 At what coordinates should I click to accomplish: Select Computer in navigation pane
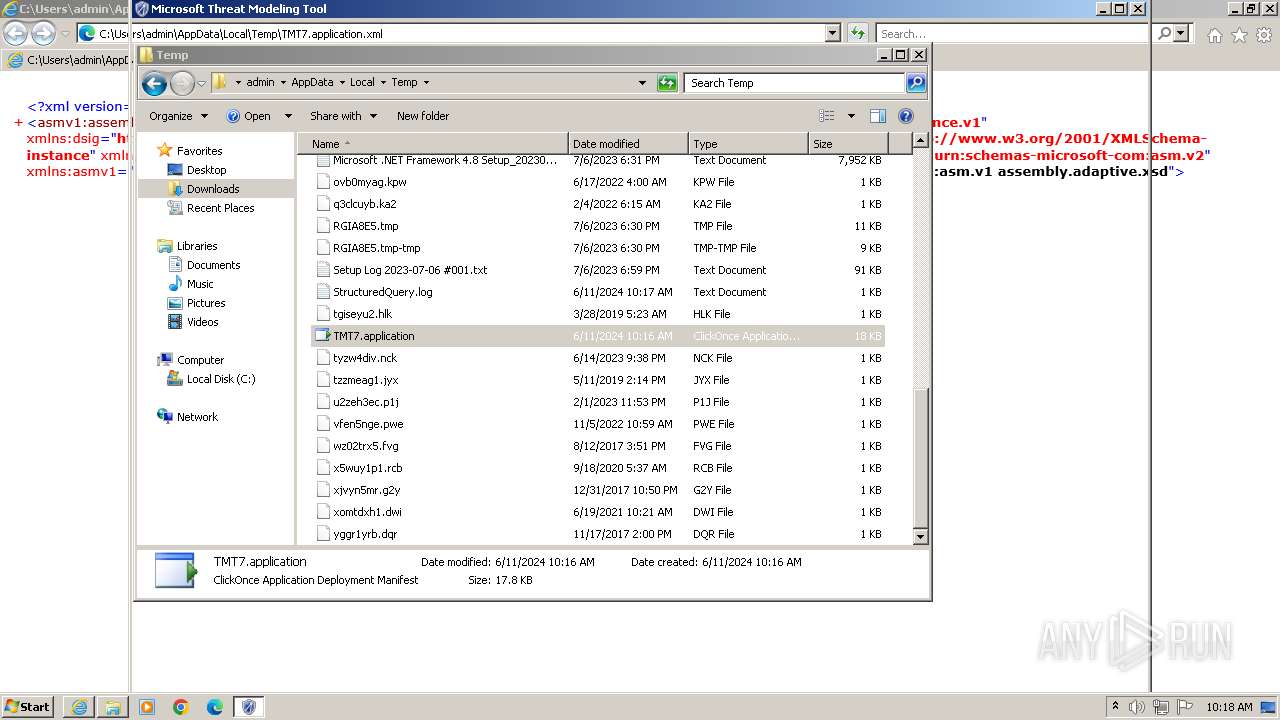(x=200, y=360)
